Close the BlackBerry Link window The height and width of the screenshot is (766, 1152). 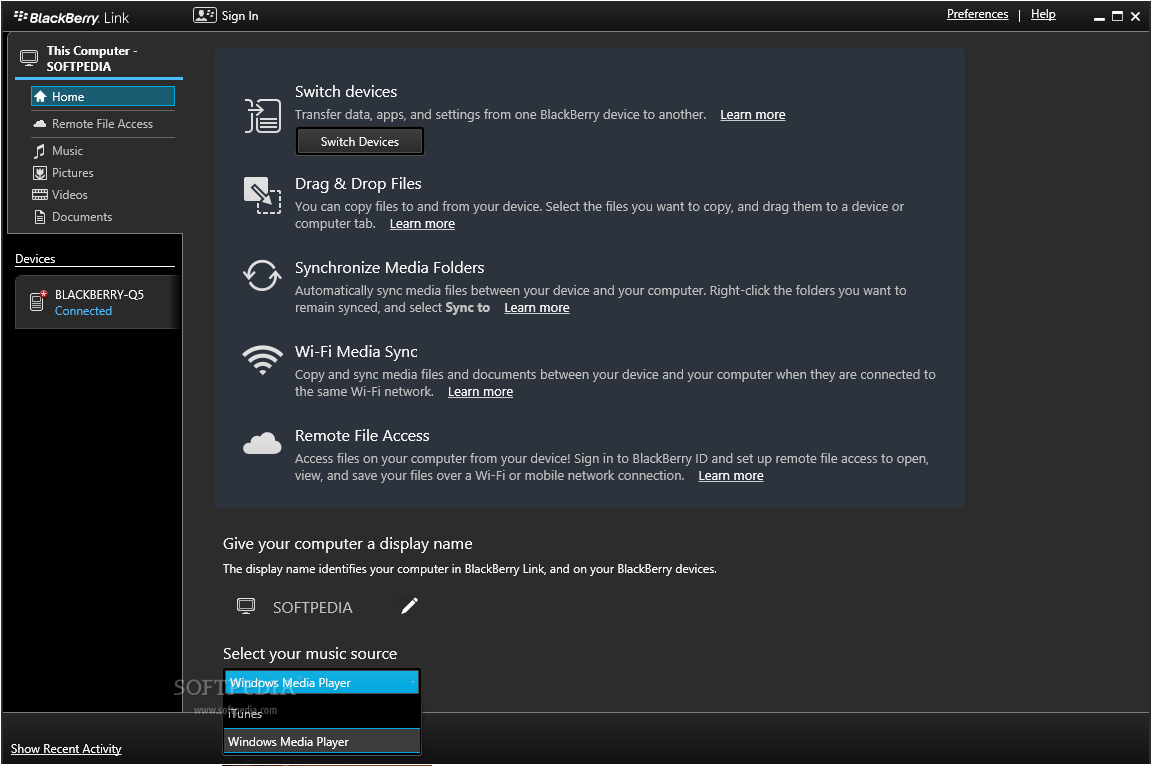coord(1135,16)
